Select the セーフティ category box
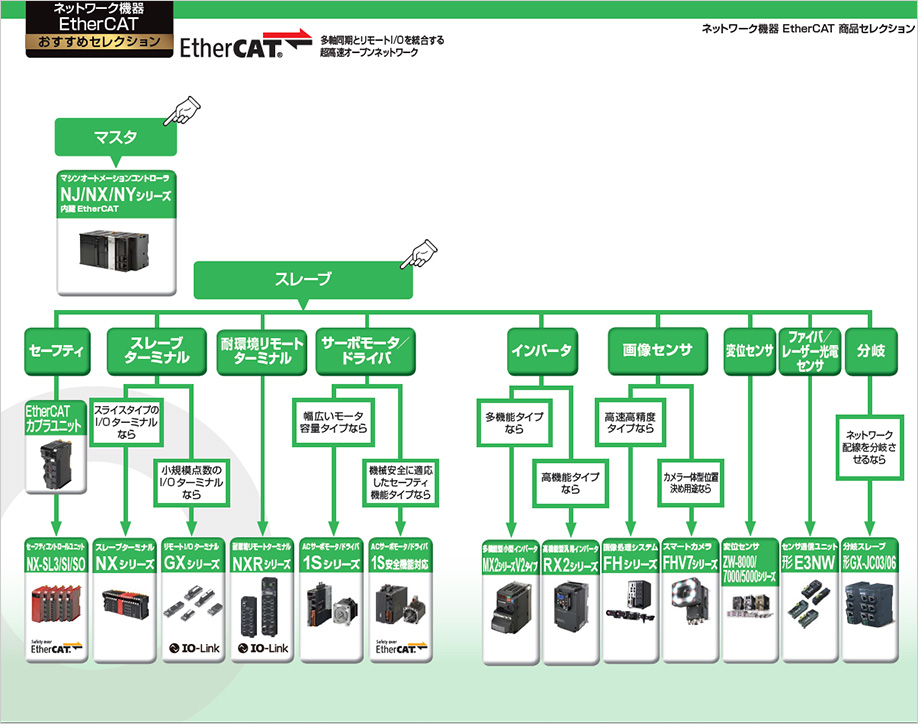 pyautogui.click(x=57, y=351)
